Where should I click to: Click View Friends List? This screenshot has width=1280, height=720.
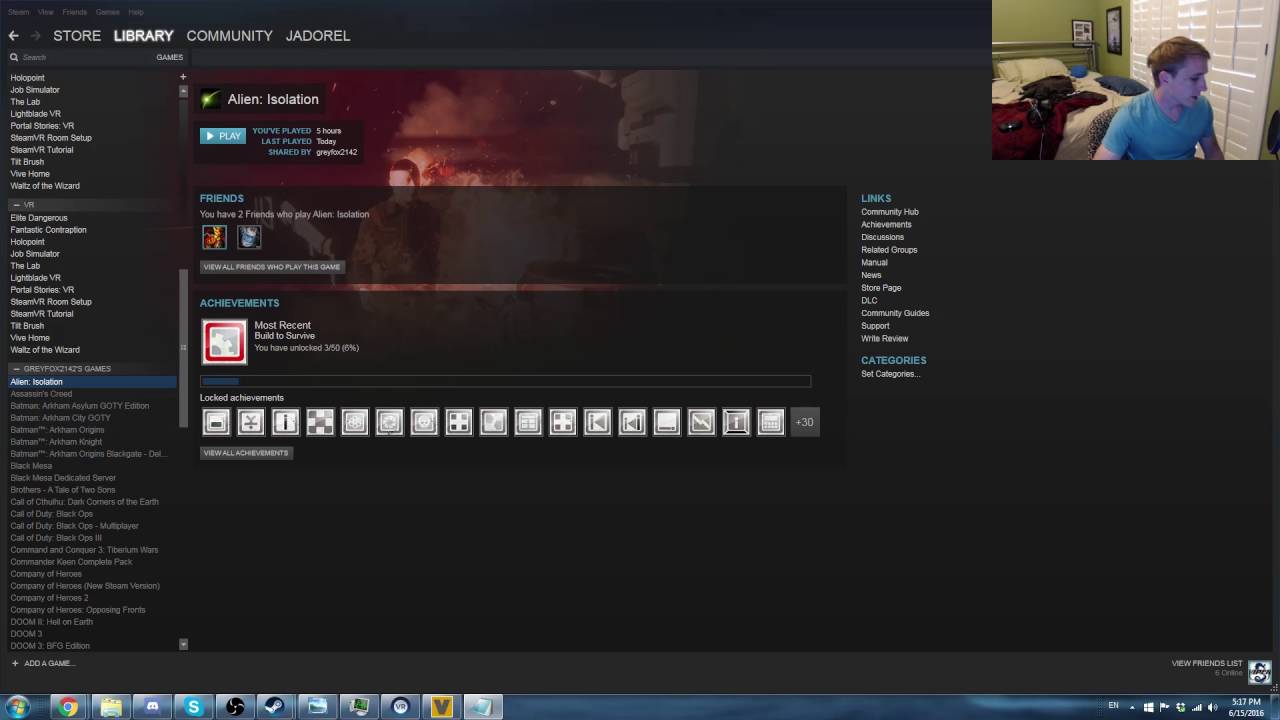pos(1207,663)
